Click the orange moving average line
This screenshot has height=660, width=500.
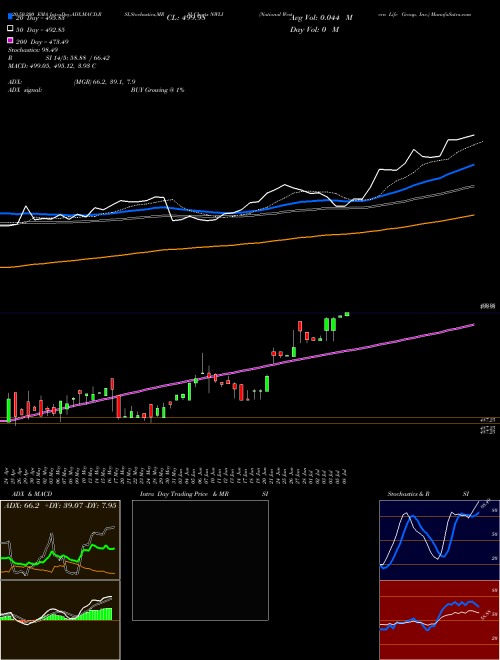click(236, 245)
